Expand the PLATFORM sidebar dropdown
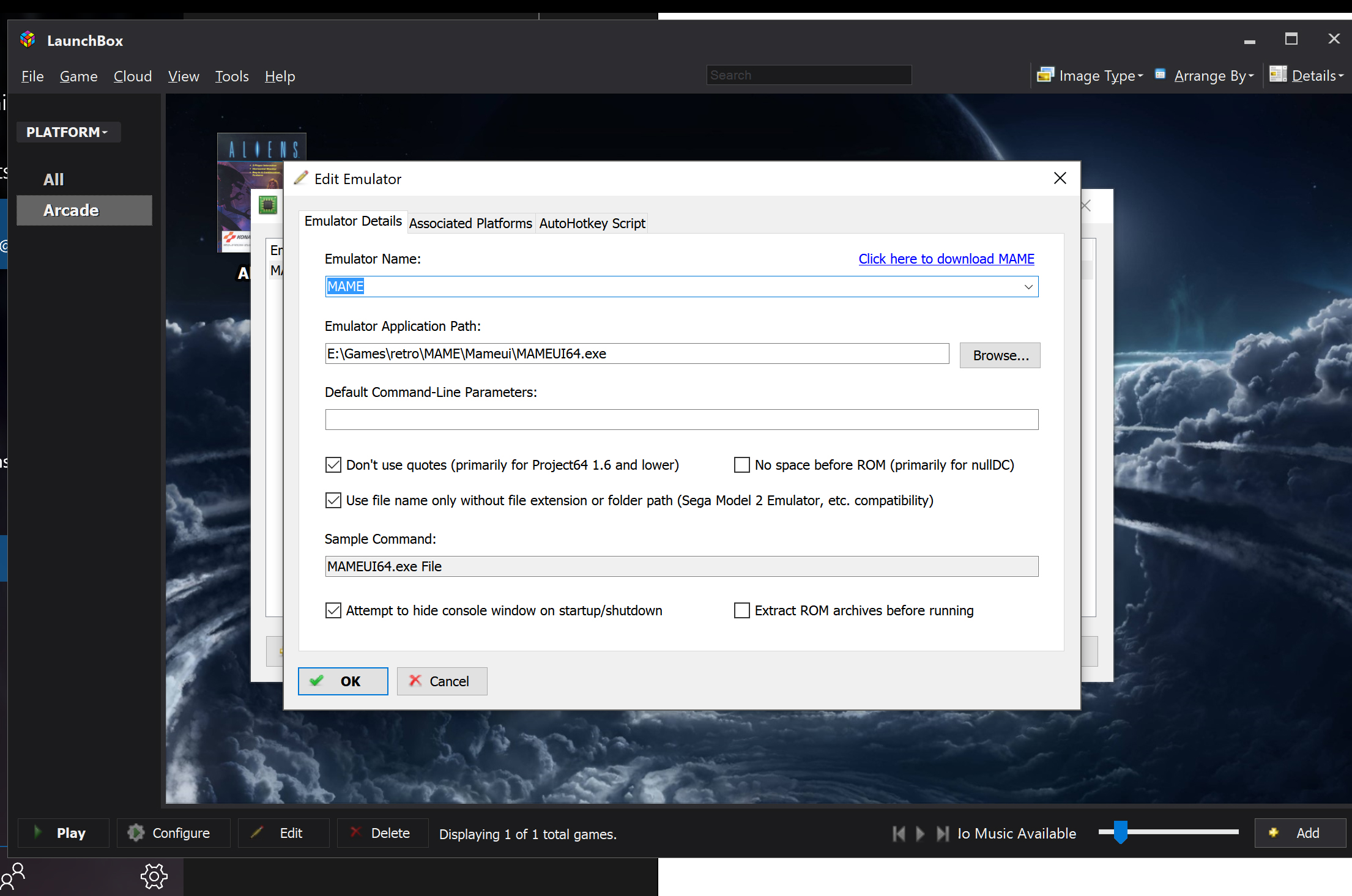Image resolution: width=1352 pixels, height=896 pixels. pos(68,132)
